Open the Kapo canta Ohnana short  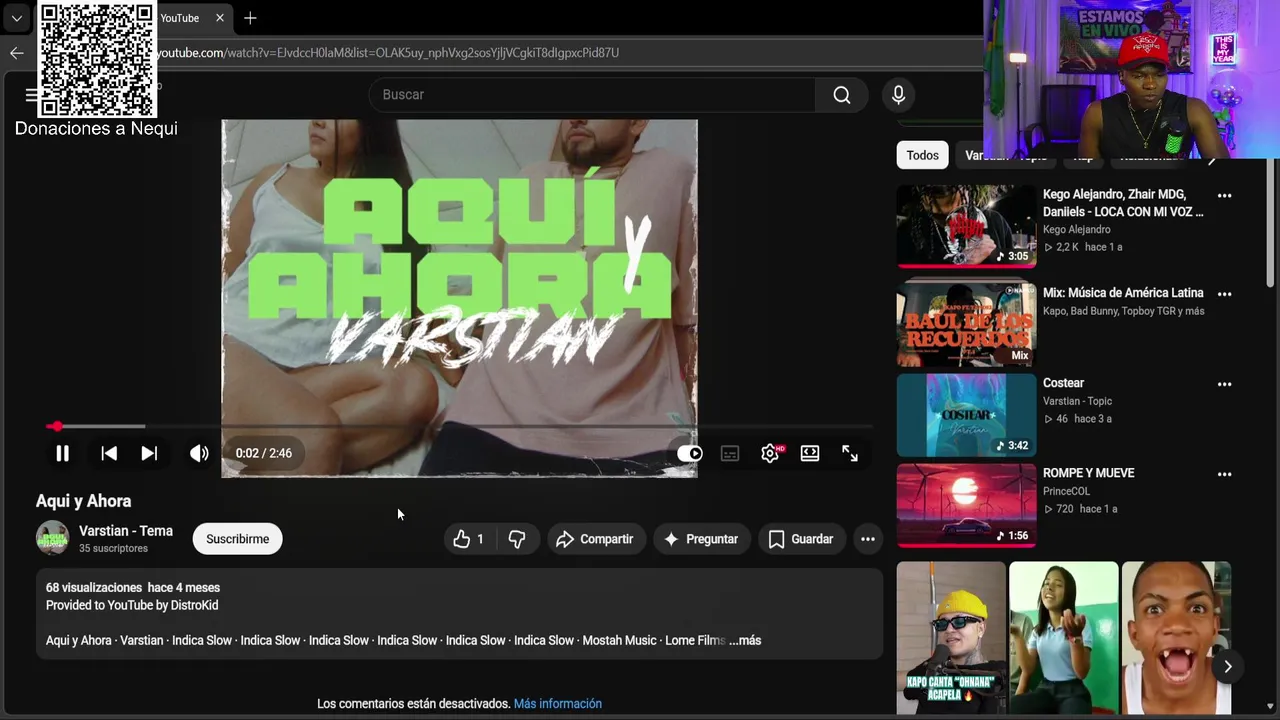point(951,638)
